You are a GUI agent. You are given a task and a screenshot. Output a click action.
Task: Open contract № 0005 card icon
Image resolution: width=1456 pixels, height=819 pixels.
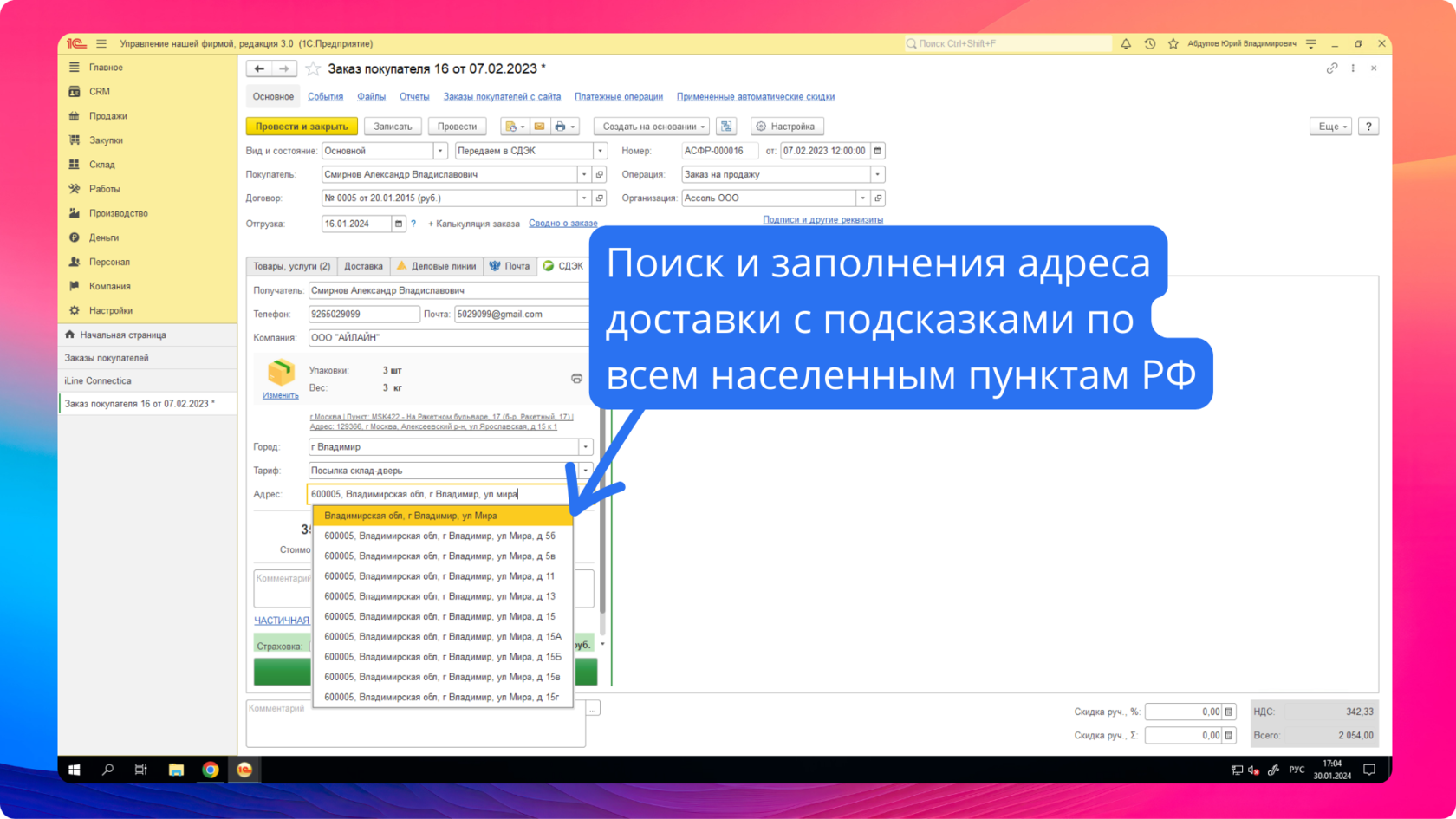600,198
